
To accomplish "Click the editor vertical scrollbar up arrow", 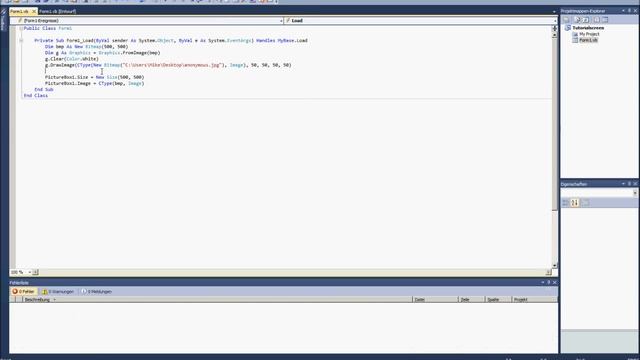I will point(554,35).
